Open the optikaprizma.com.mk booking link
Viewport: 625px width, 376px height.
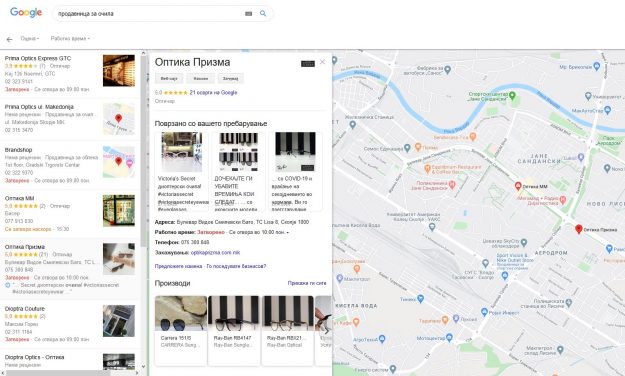(x=215, y=252)
